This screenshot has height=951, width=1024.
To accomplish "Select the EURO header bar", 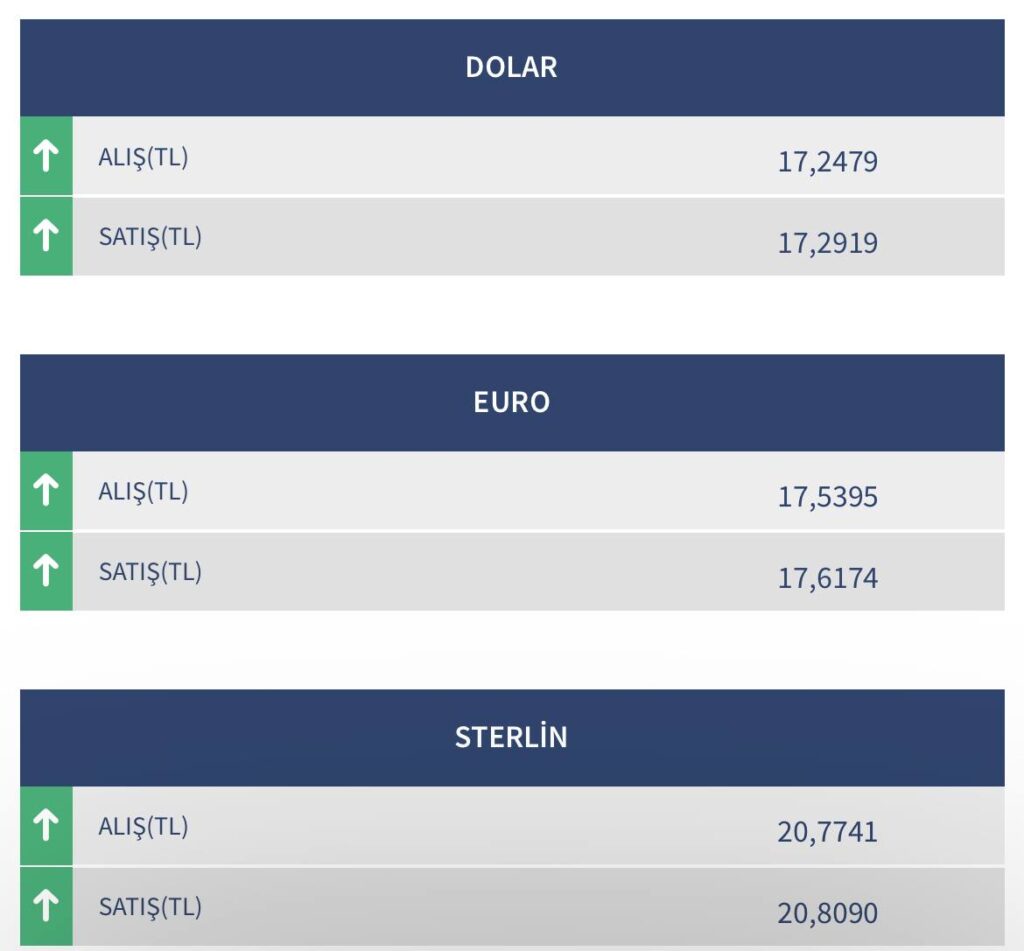I will tap(512, 403).
